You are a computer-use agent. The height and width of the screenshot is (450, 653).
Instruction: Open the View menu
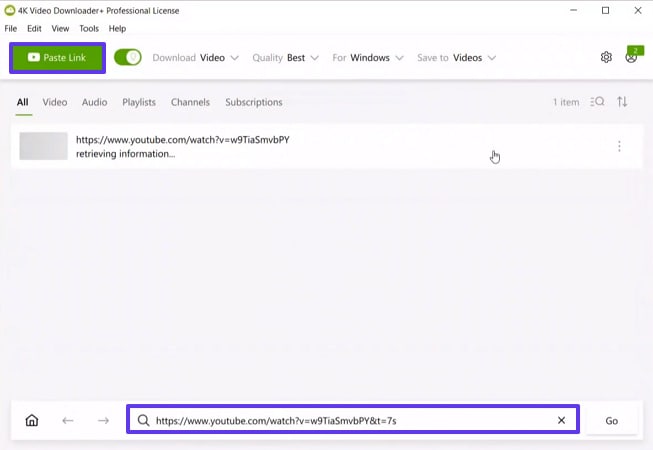pyautogui.click(x=60, y=29)
